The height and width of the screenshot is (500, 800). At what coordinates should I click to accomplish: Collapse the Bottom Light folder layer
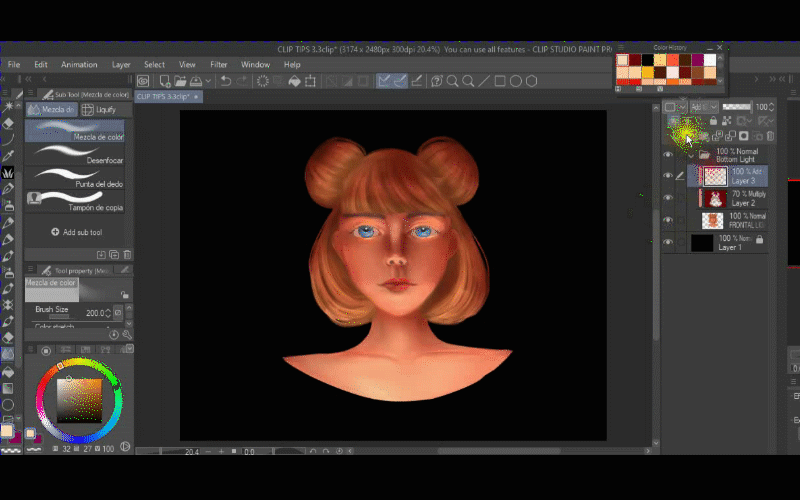pyautogui.click(x=689, y=156)
